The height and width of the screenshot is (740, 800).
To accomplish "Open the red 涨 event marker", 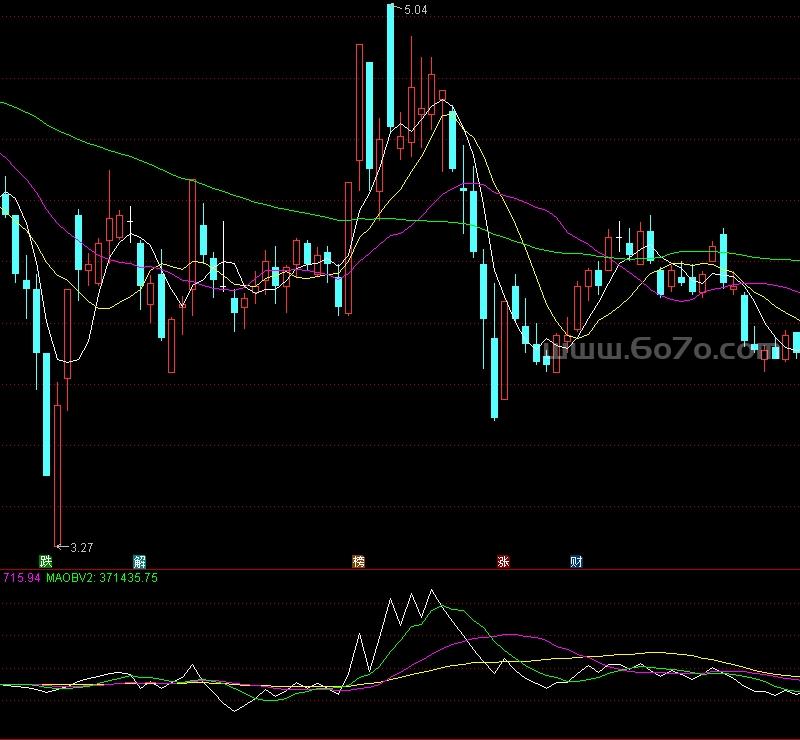I will (503, 561).
